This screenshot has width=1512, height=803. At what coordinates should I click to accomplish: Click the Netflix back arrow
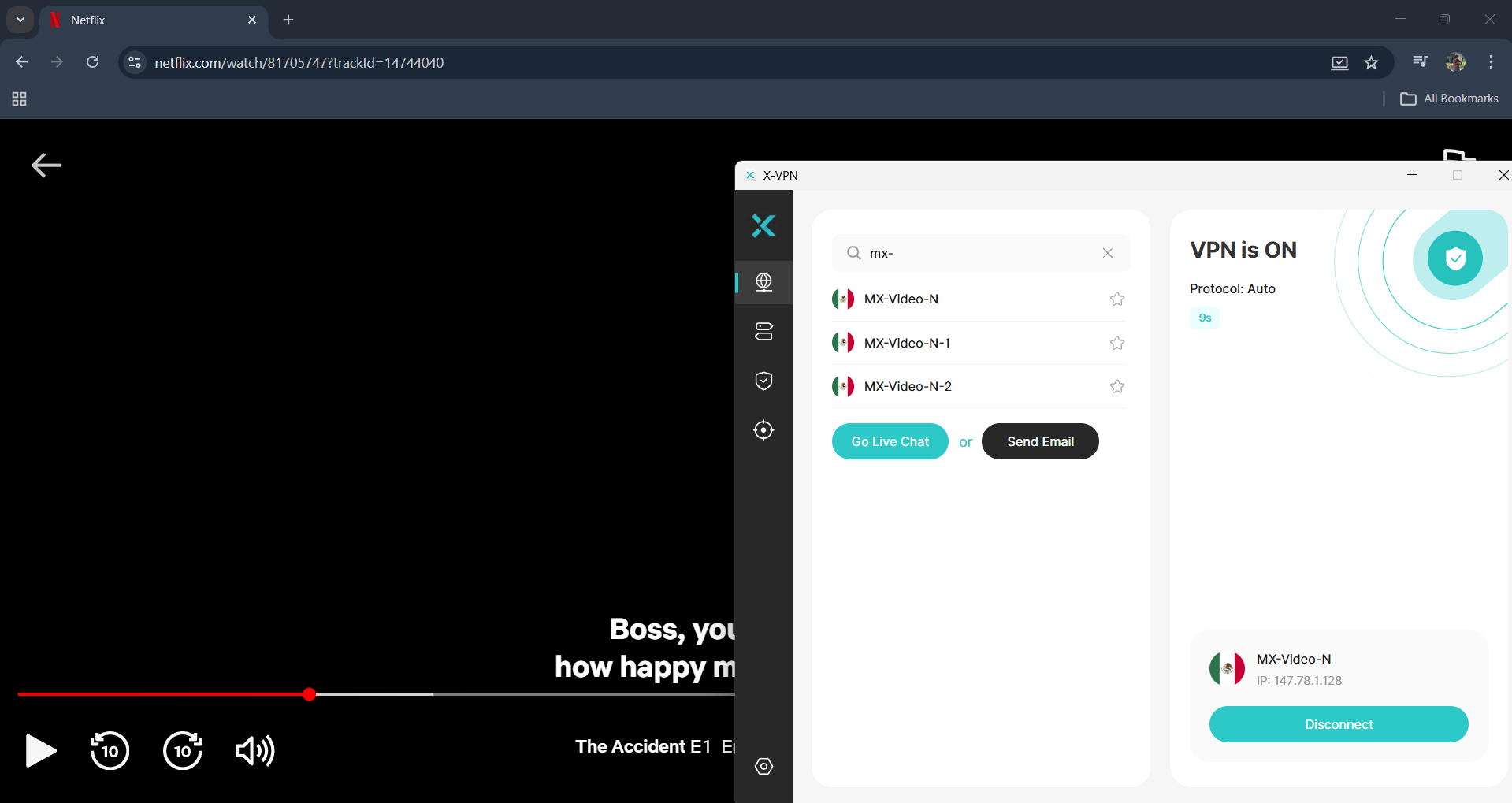click(46, 165)
